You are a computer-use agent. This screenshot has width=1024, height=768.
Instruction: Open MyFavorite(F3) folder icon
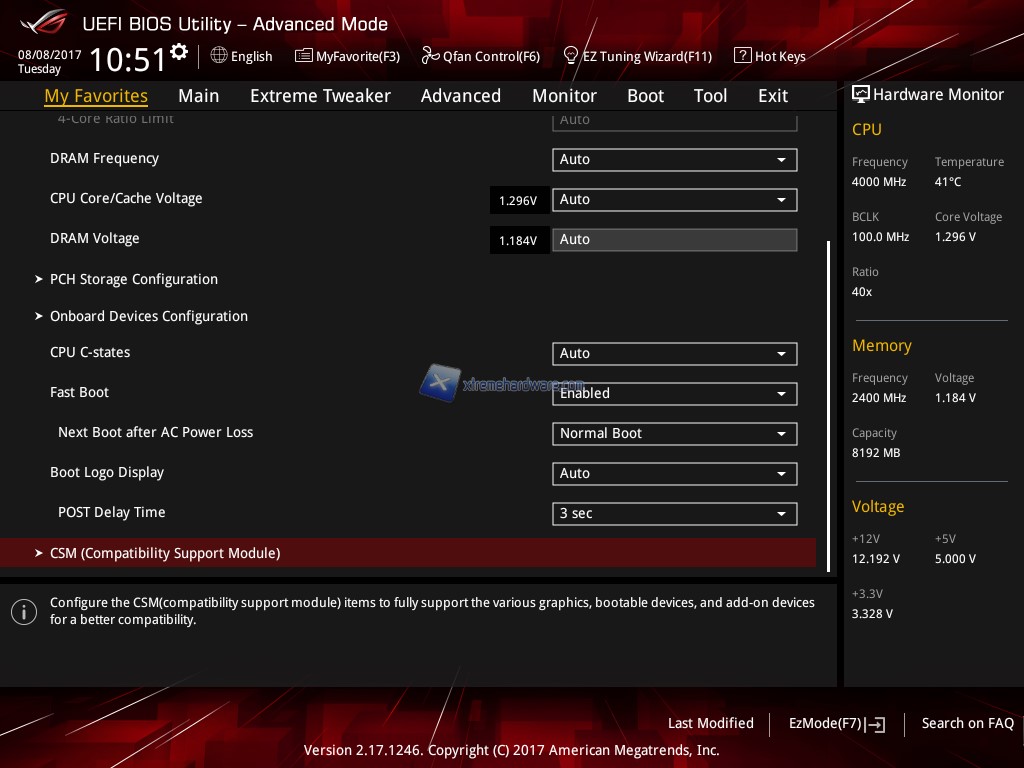303,56
